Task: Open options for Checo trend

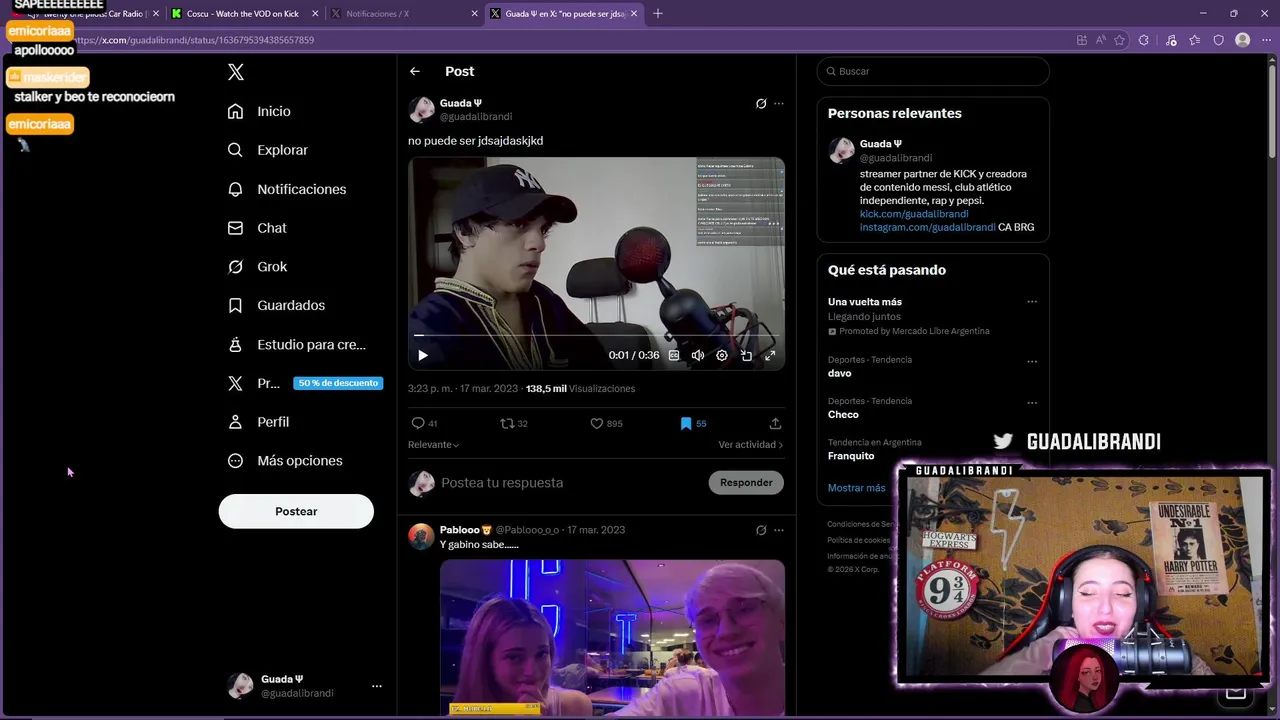Action: point(1032,402)
